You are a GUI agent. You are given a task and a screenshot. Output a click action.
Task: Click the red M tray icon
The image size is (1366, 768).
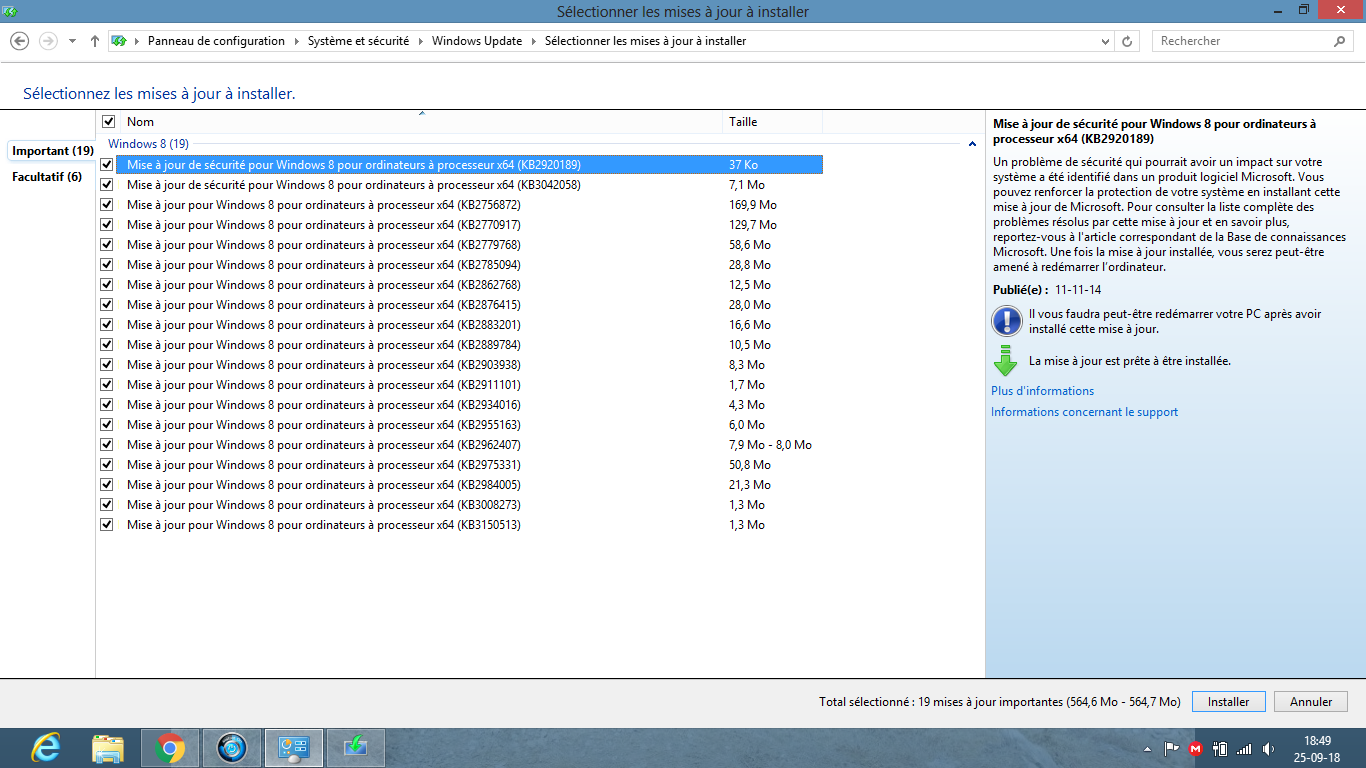click(1195, 748)
